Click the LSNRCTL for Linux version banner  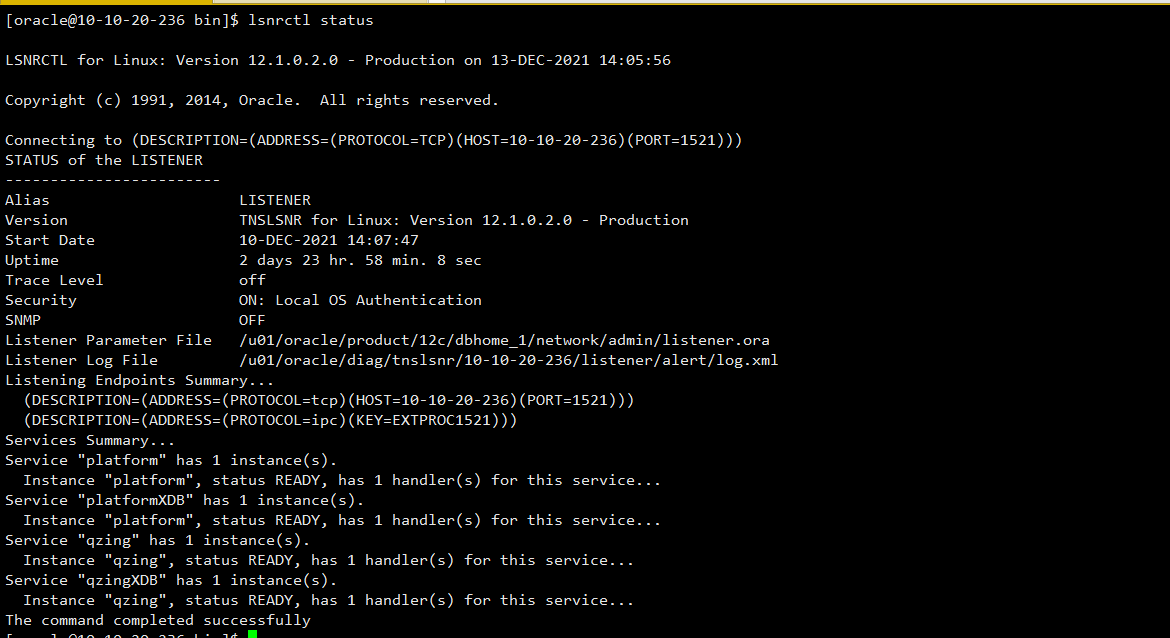tap(338, 60)
